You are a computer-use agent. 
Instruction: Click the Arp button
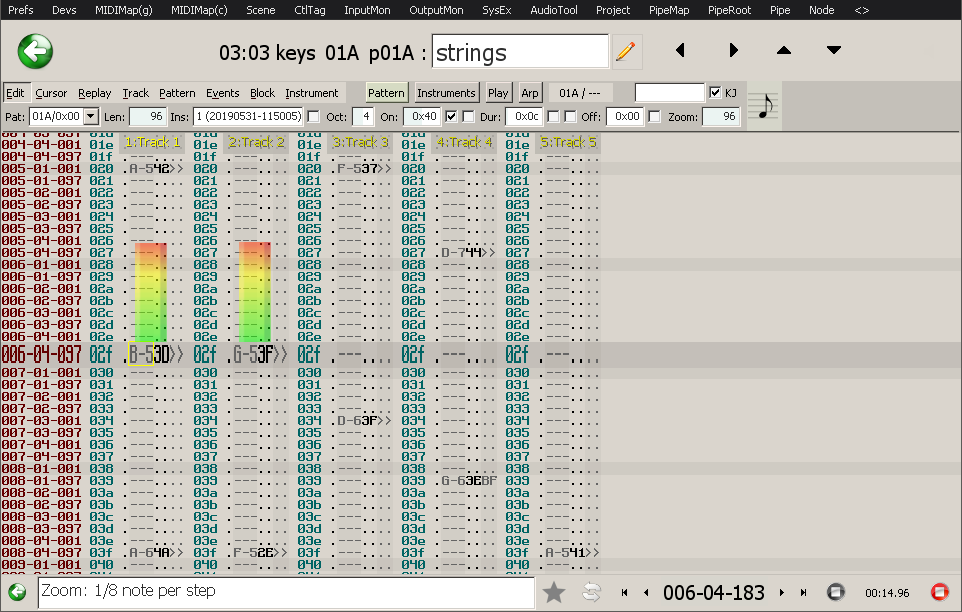coord(530,93)
